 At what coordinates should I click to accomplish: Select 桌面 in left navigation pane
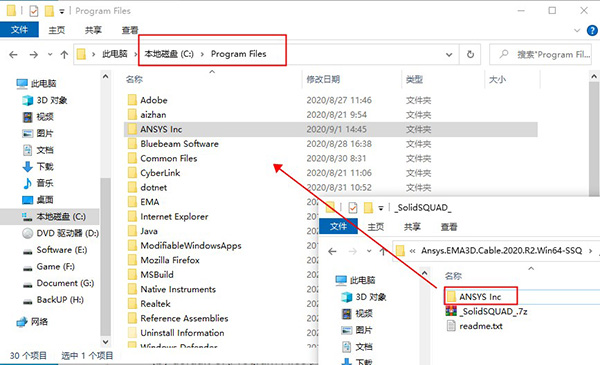click(38, 200)
